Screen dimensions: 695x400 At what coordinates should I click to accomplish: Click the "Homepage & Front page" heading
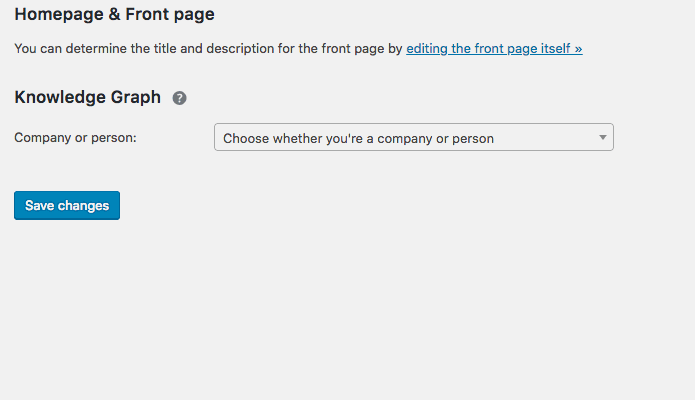(114, 14)
